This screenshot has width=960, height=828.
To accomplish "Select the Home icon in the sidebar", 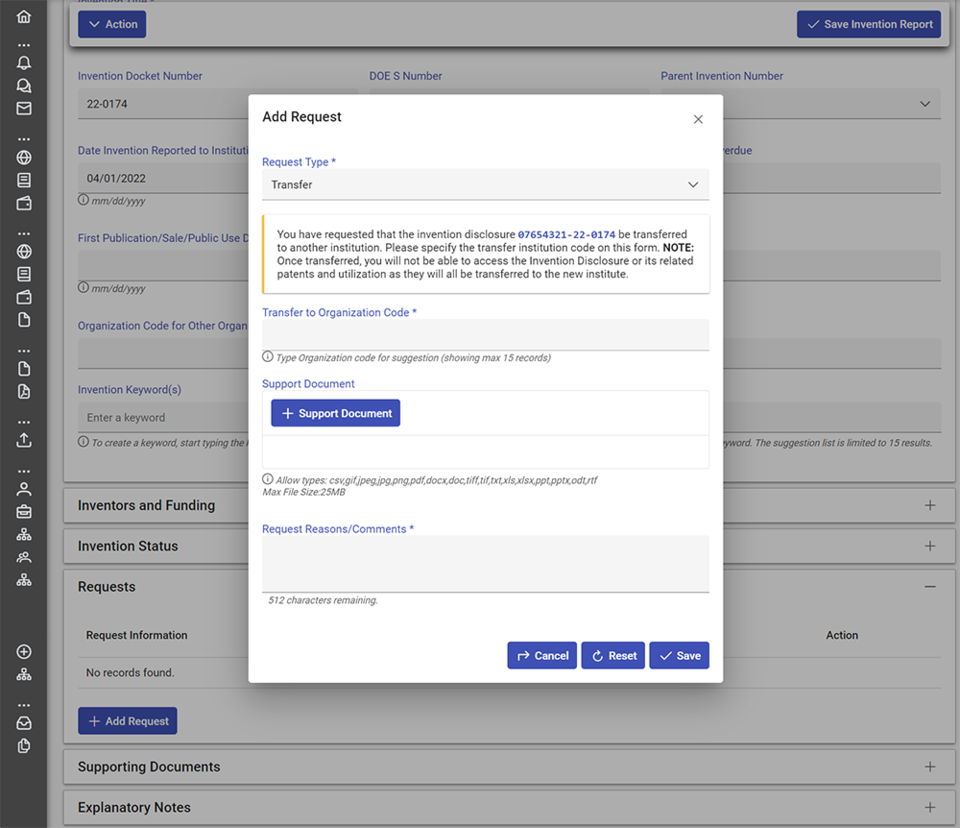I will [x=24, y=16].
